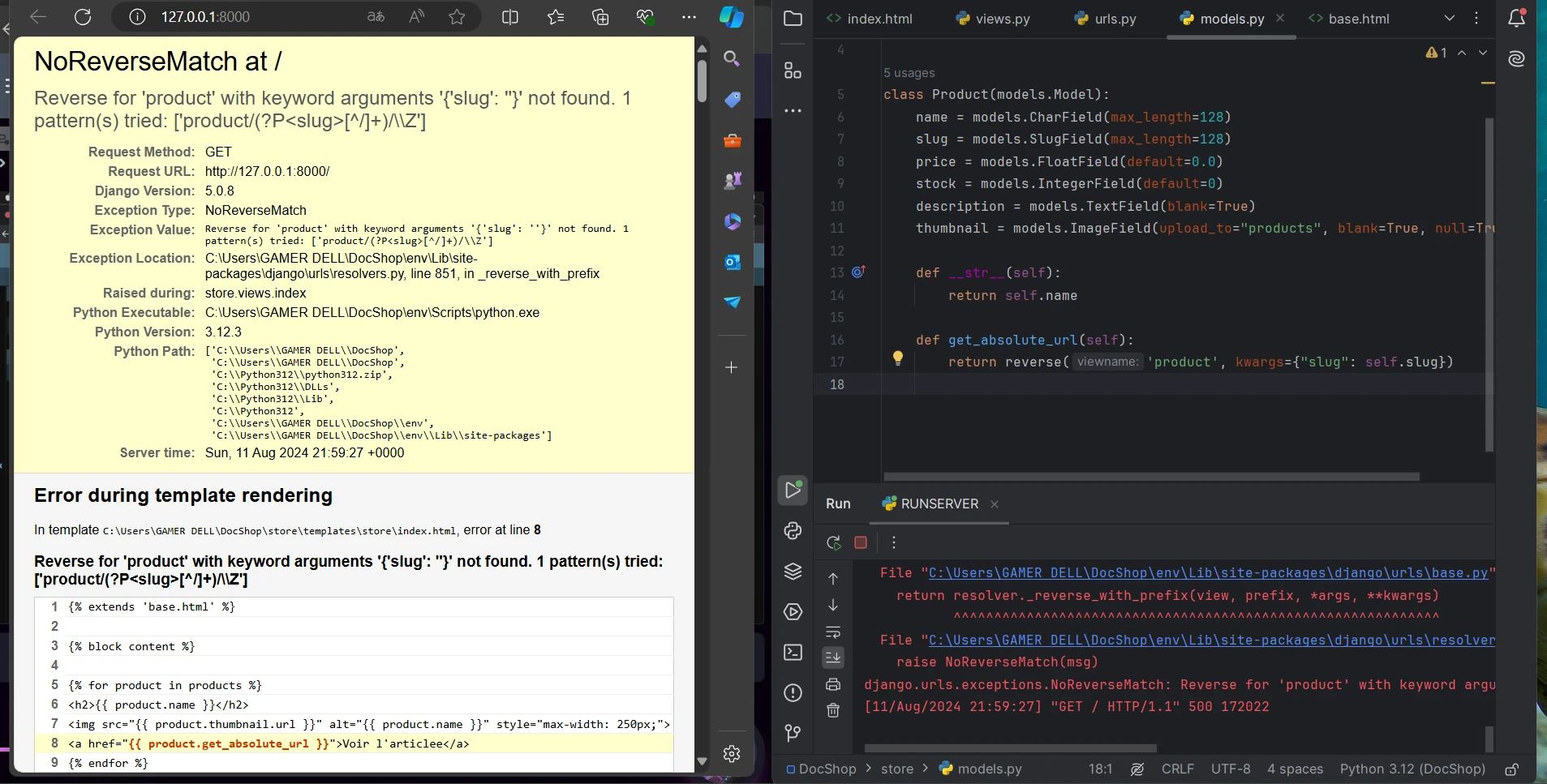The image size is (1547, 784).
Task: Toggle soft-wrap in the run console
Action: click(833, 632)
